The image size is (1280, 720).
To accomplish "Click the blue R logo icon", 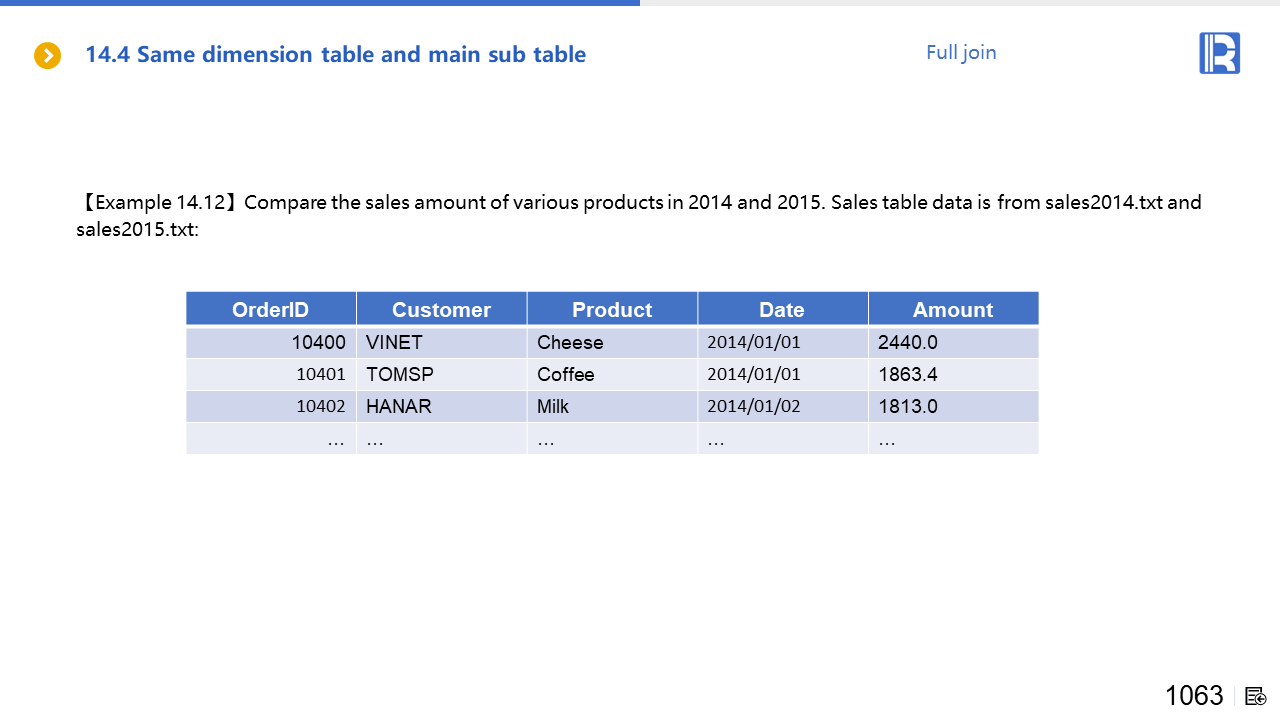I will (x=1219, y=53).
